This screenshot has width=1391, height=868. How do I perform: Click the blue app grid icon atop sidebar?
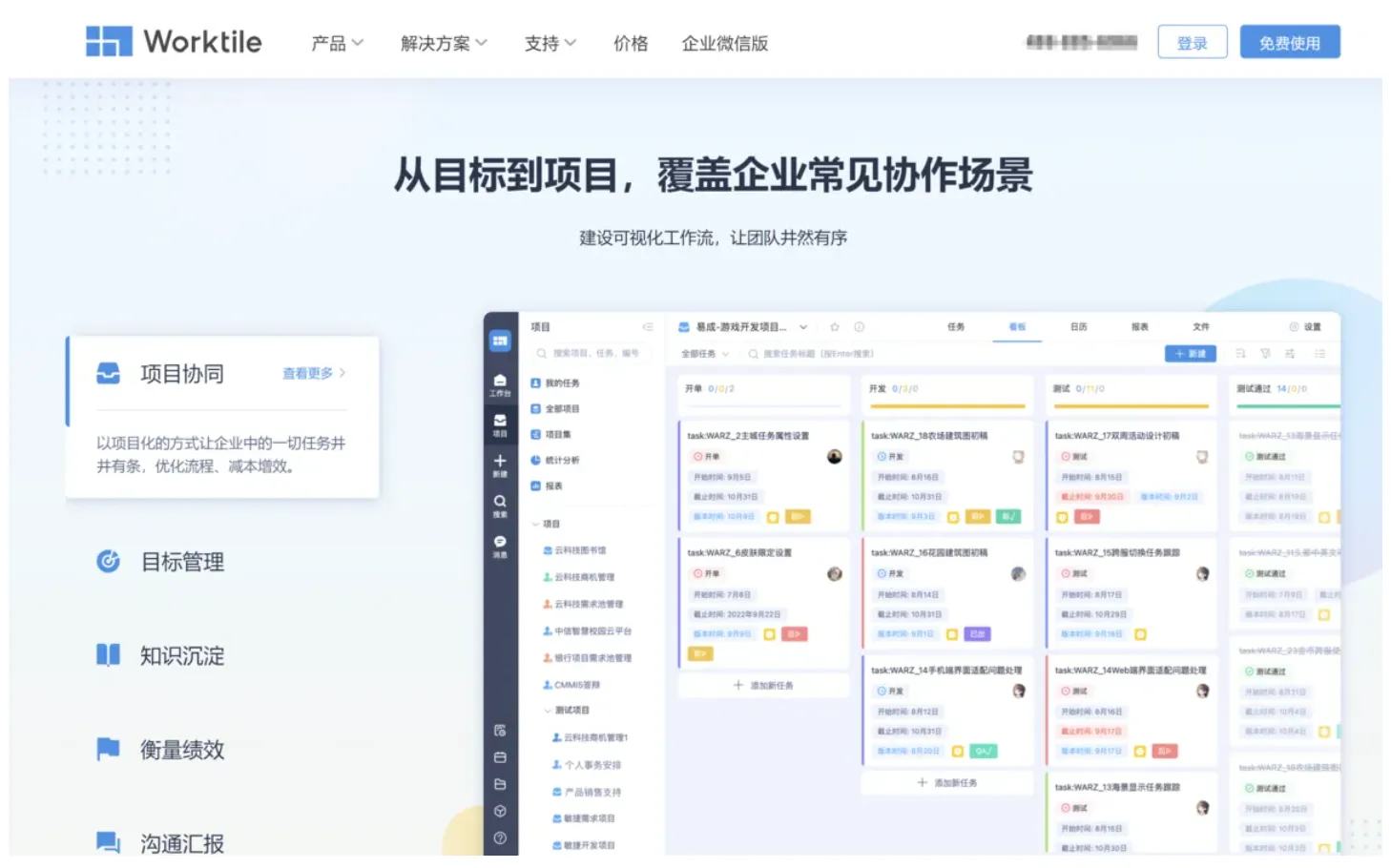[500, 341]
